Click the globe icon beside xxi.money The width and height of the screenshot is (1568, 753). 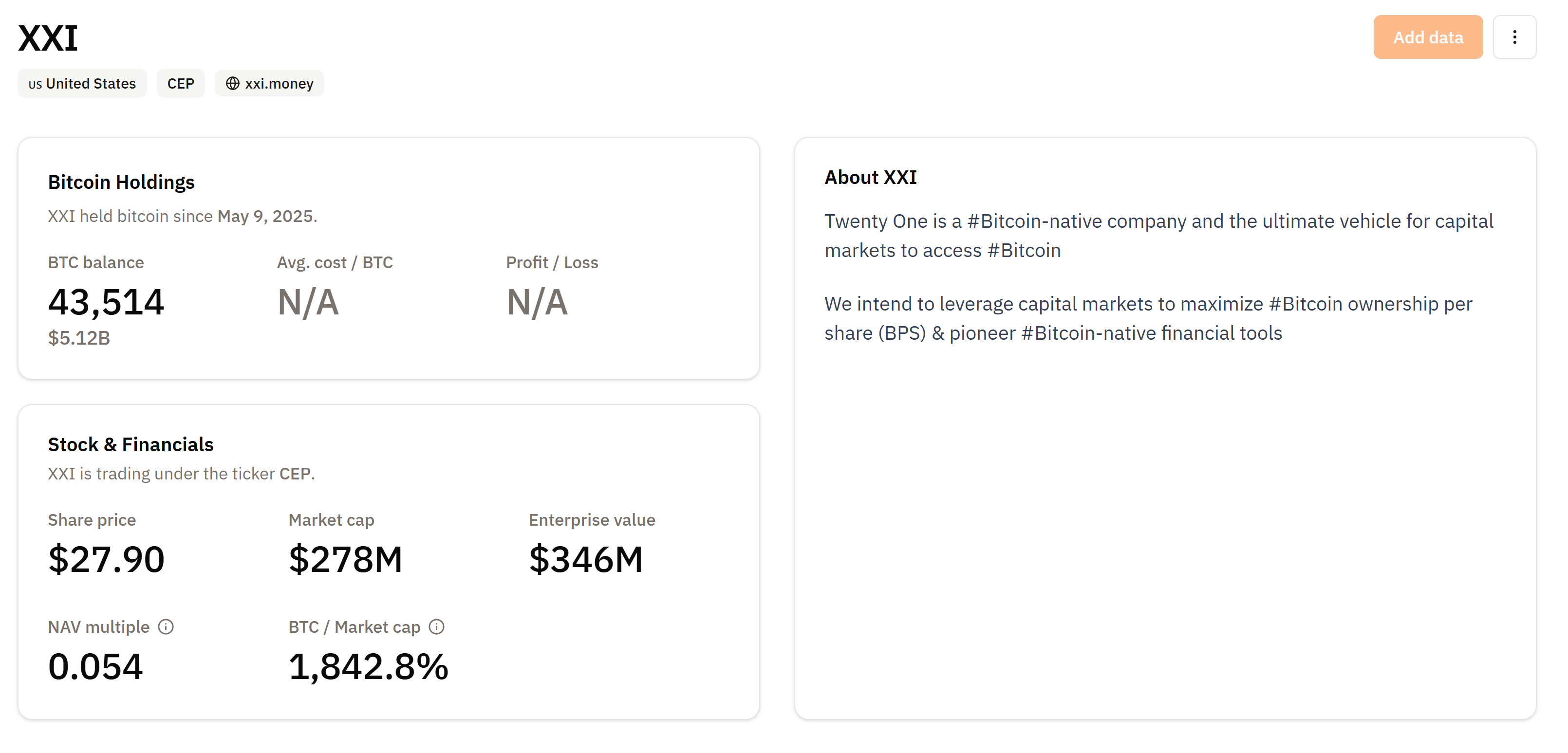point(233,83)
